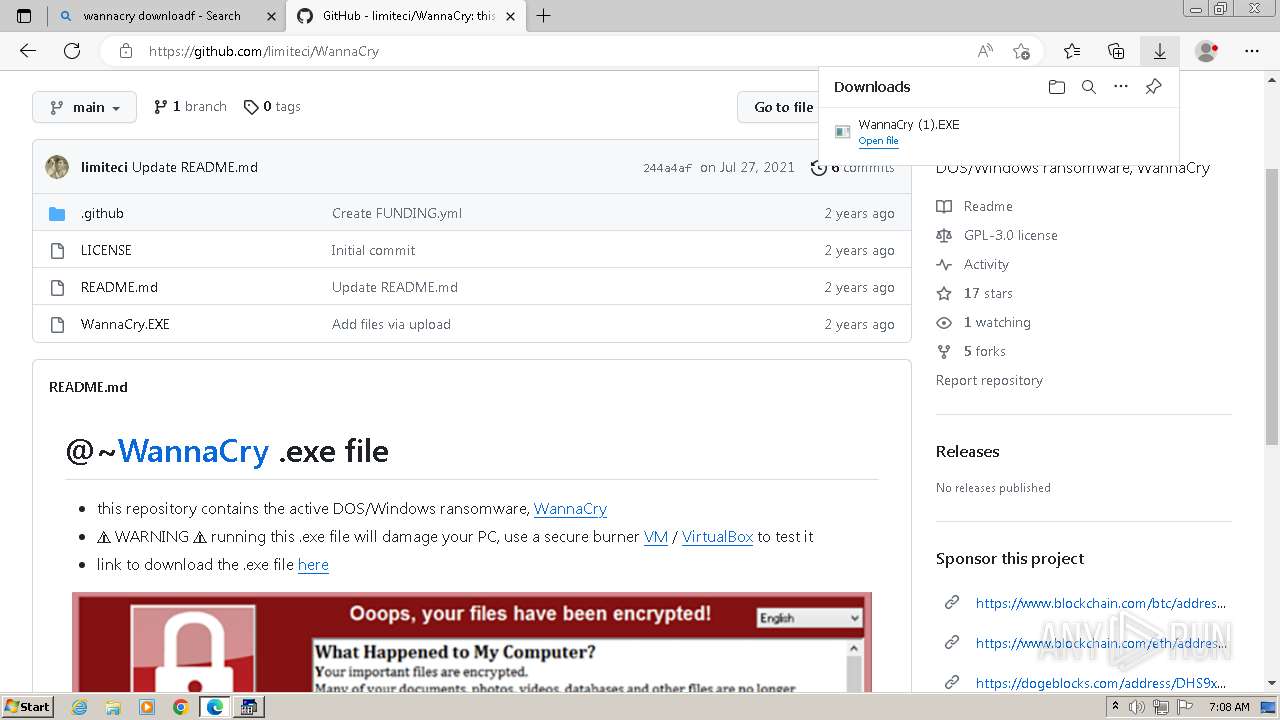Image resolution: width=1280 pixels, height=720 pixels.
Task: Open new tab with plus button
Action: coord(544,16)
